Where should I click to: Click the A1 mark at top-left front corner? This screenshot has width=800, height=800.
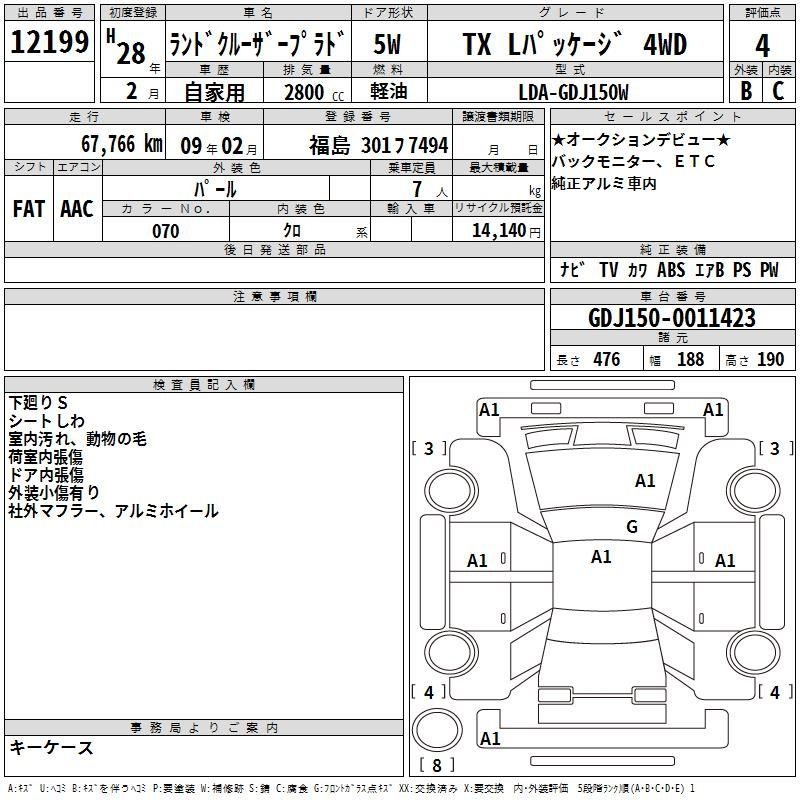489,409
